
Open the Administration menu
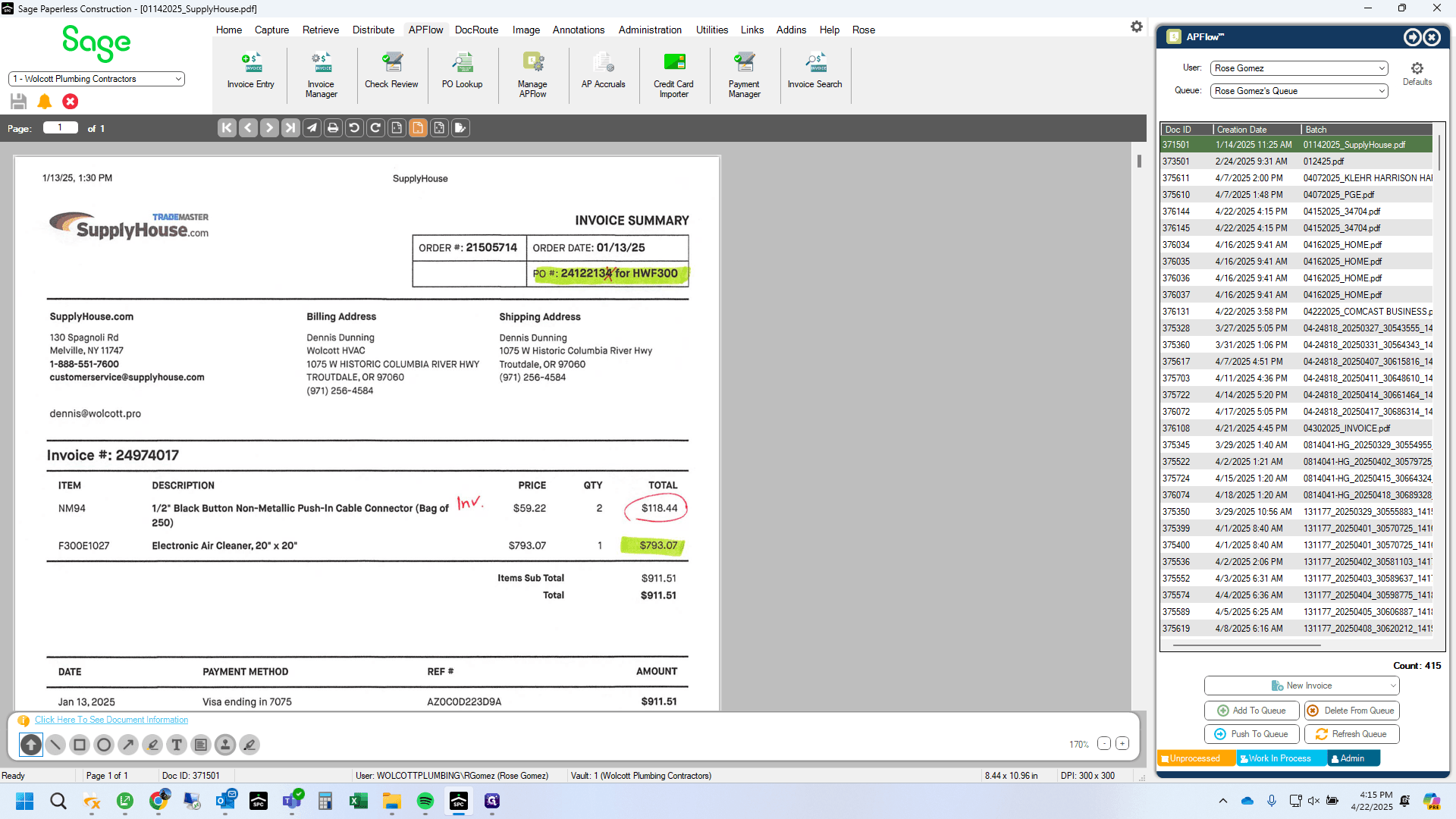point(650,30)
